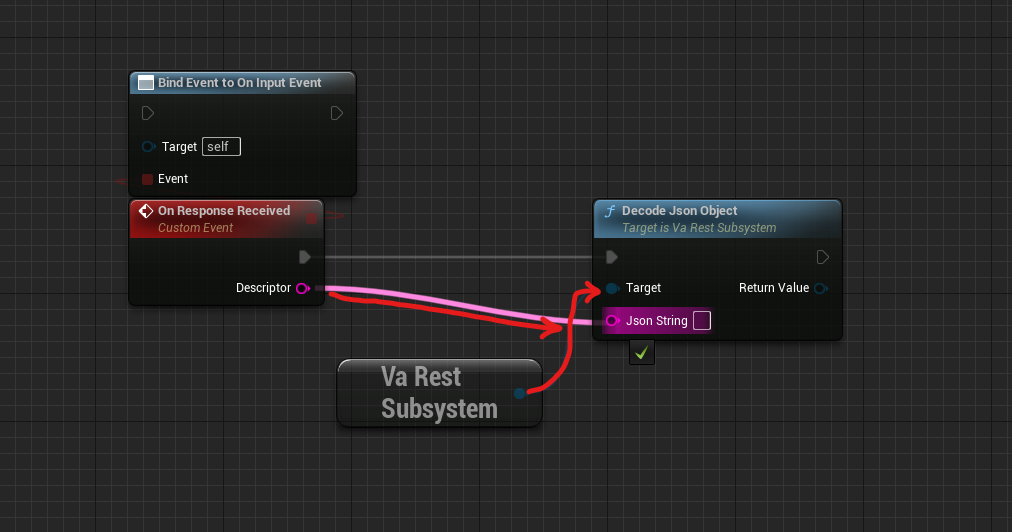Viewport: 1012px width, 532px height.
Task: Select the Target pin on Bind Event node
Action: [x=148, y=147]
